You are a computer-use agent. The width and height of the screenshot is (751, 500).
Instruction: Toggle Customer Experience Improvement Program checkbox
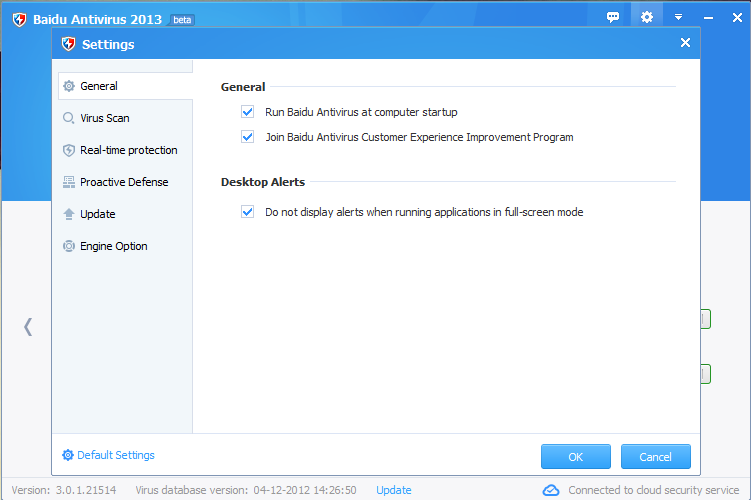(248, 137)
